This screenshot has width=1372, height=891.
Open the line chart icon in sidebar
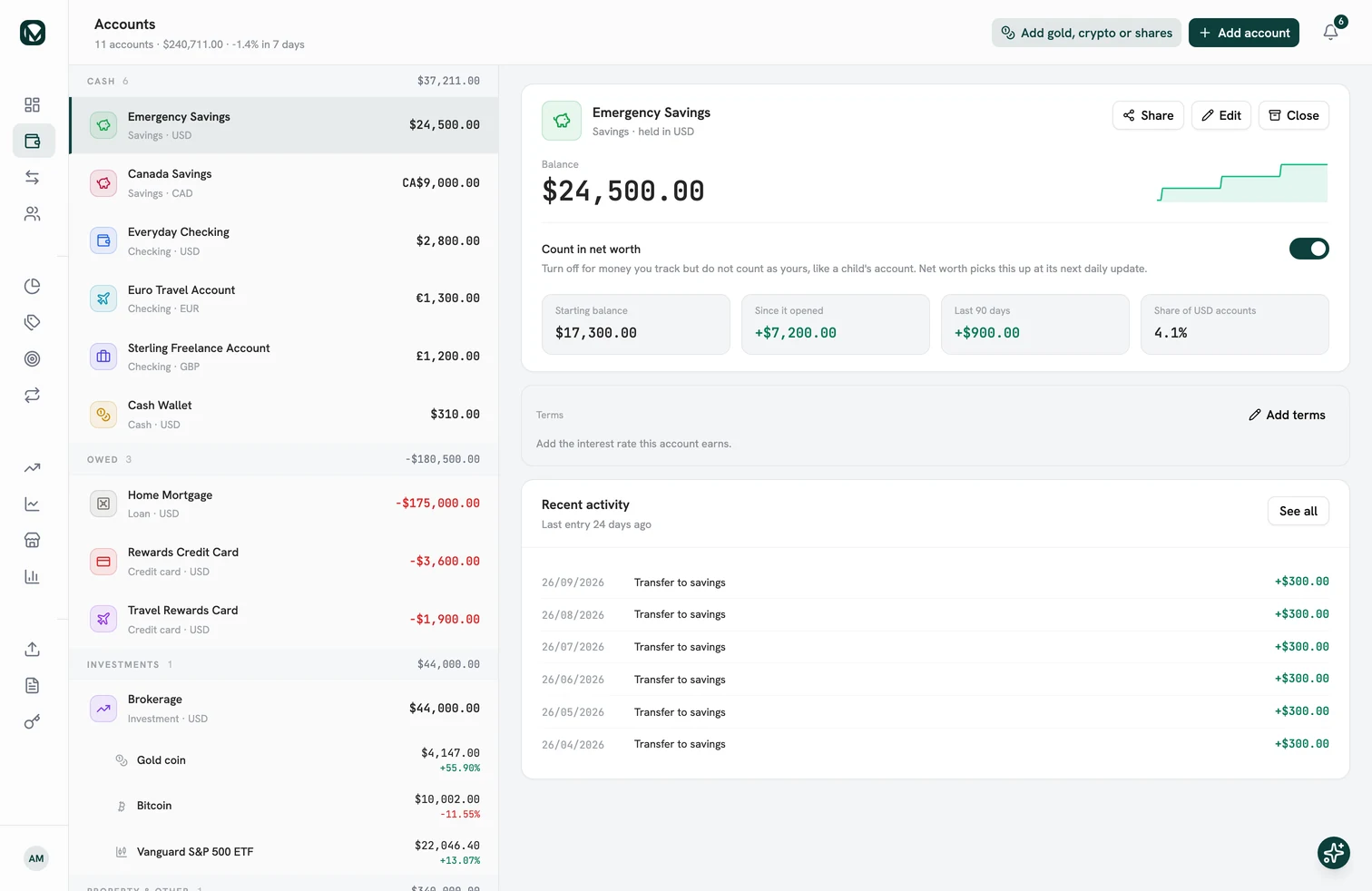[33, 504]
